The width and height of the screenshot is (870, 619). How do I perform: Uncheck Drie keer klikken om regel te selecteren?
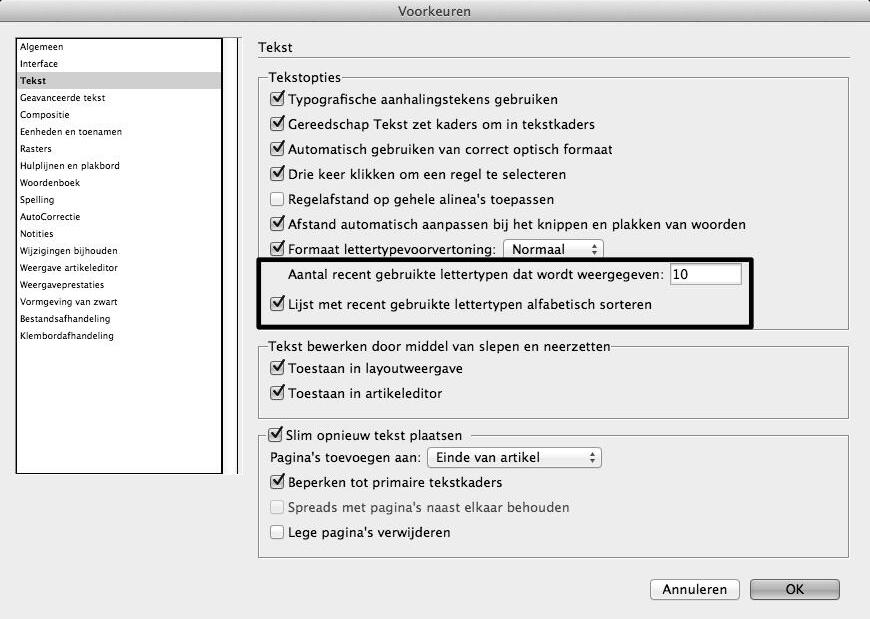click(278, 174)
